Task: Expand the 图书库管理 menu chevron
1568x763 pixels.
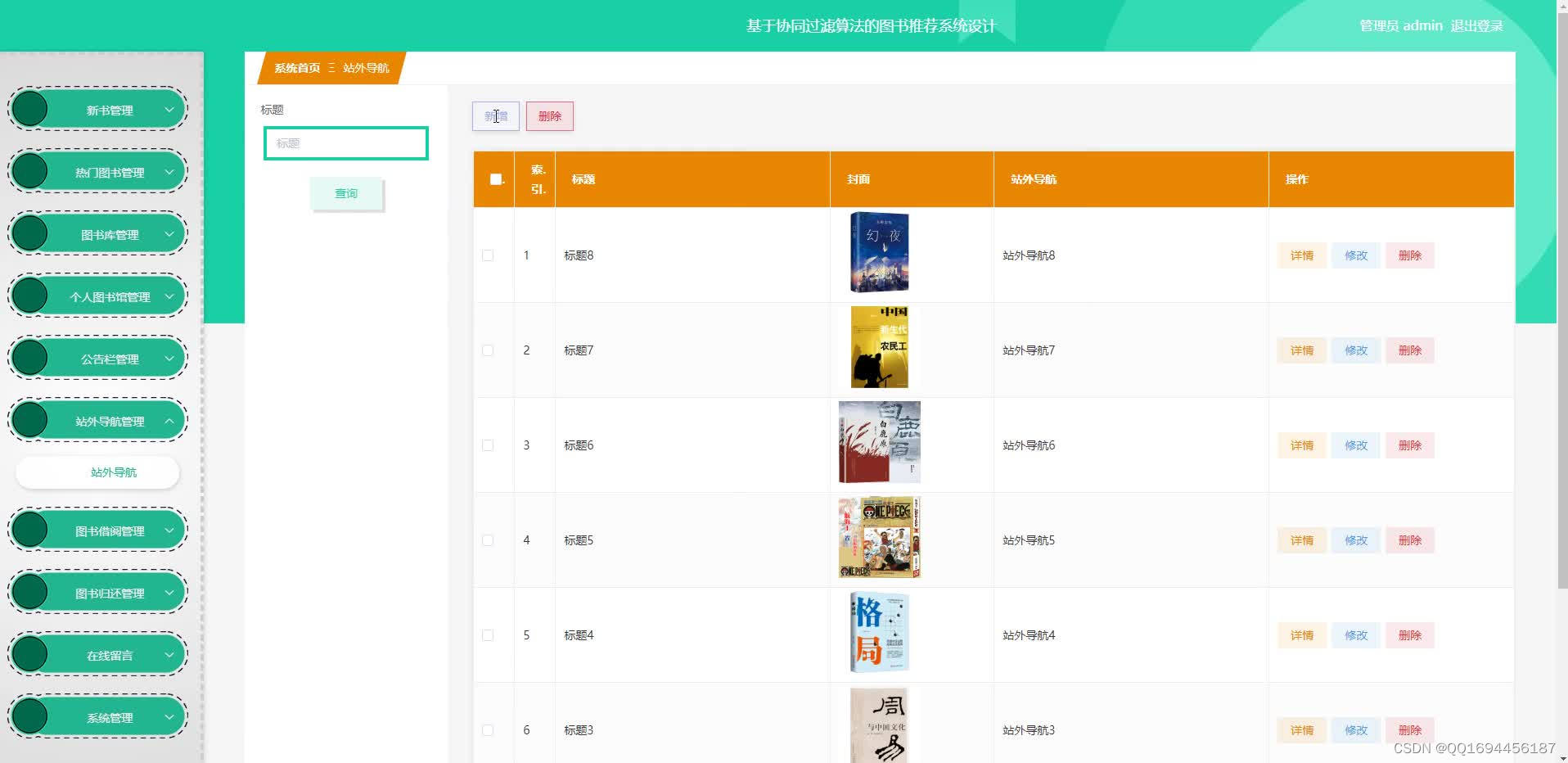Action: coord(169,234)
